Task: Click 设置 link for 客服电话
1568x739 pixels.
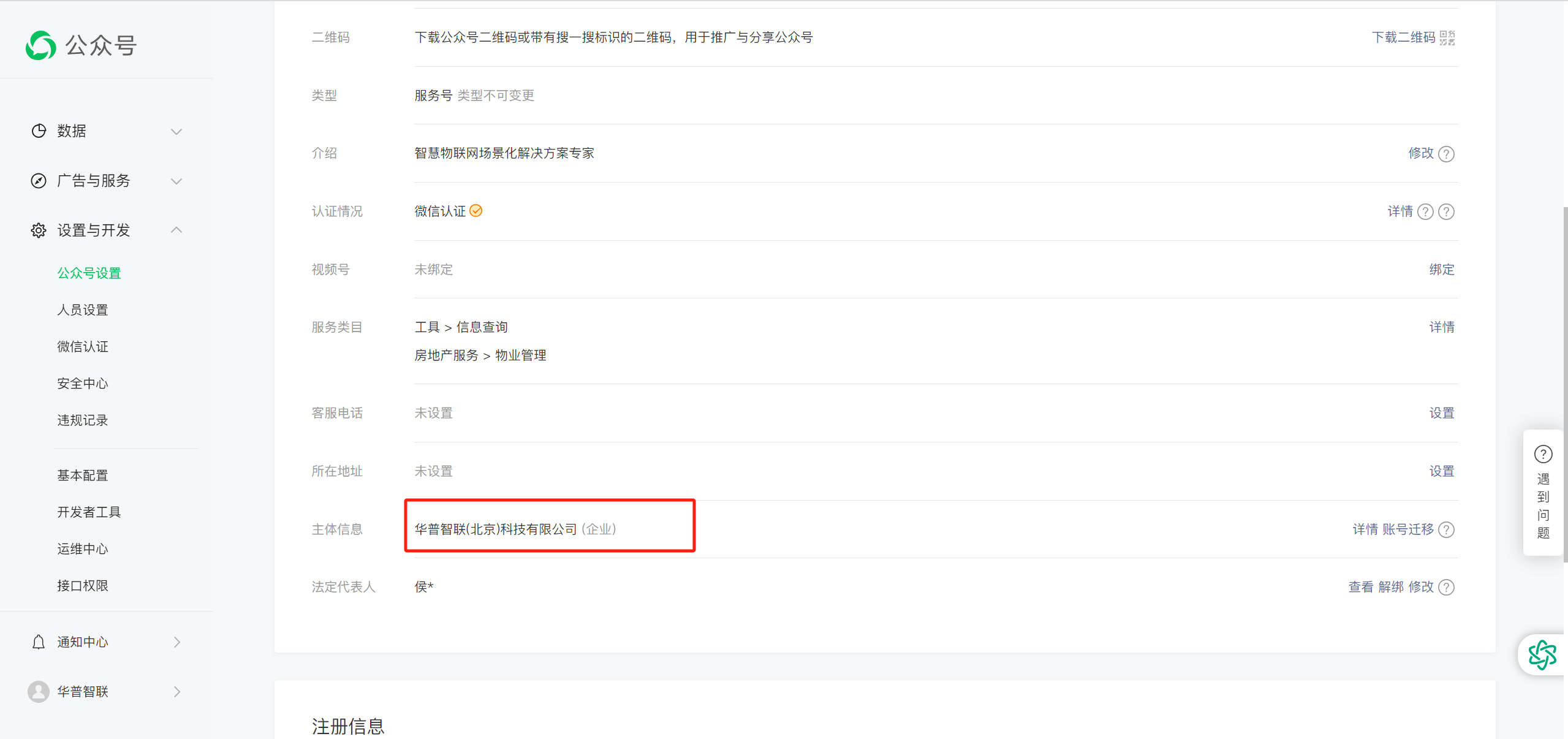Action: [1441, 413]
